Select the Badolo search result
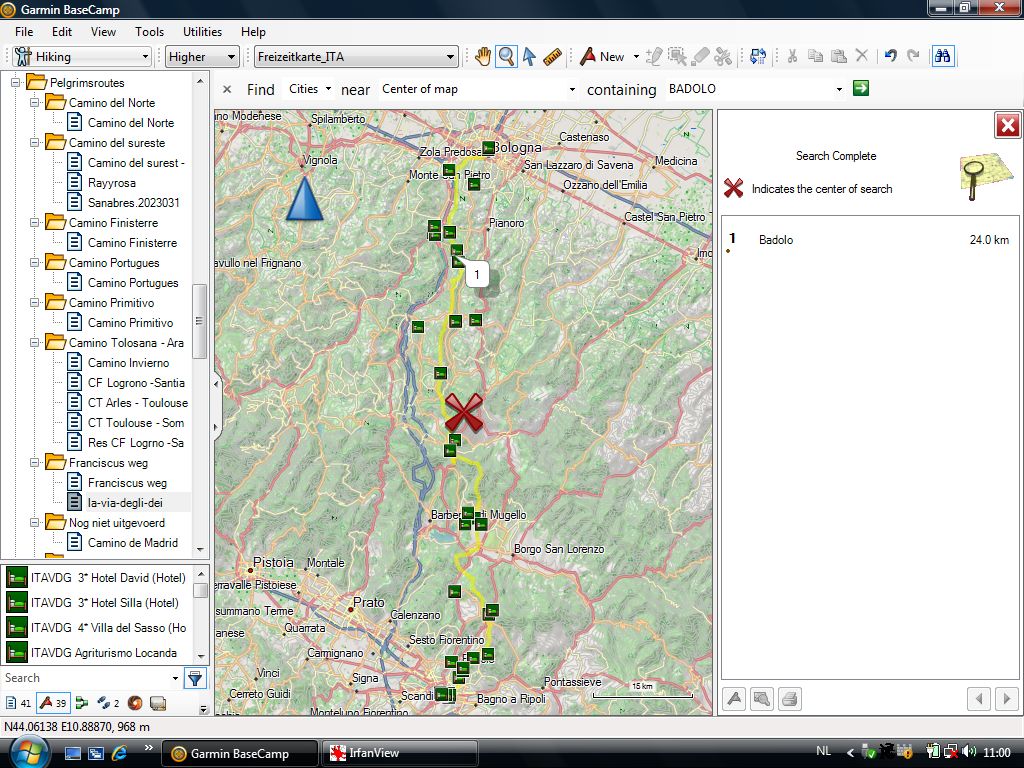The height and width of the screenshot is (768, 1024). 775,240
